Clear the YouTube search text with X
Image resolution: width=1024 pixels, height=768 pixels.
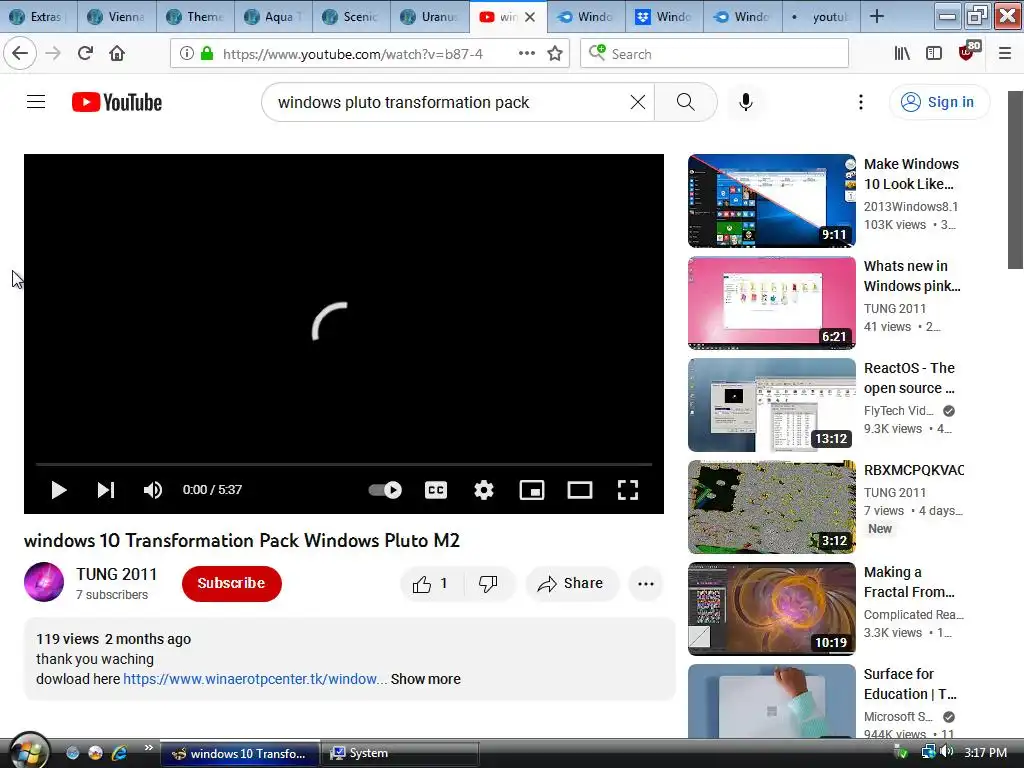click(x=637, y=102)
